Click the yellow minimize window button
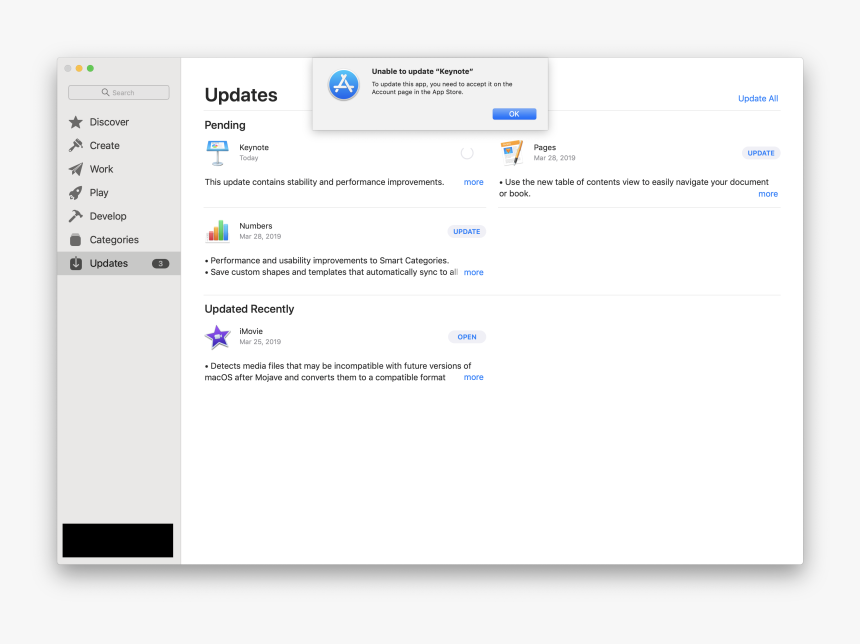Image resolution: width=860 pixels, height=644 pixels. pyautogui.click(x=79, y=69)
